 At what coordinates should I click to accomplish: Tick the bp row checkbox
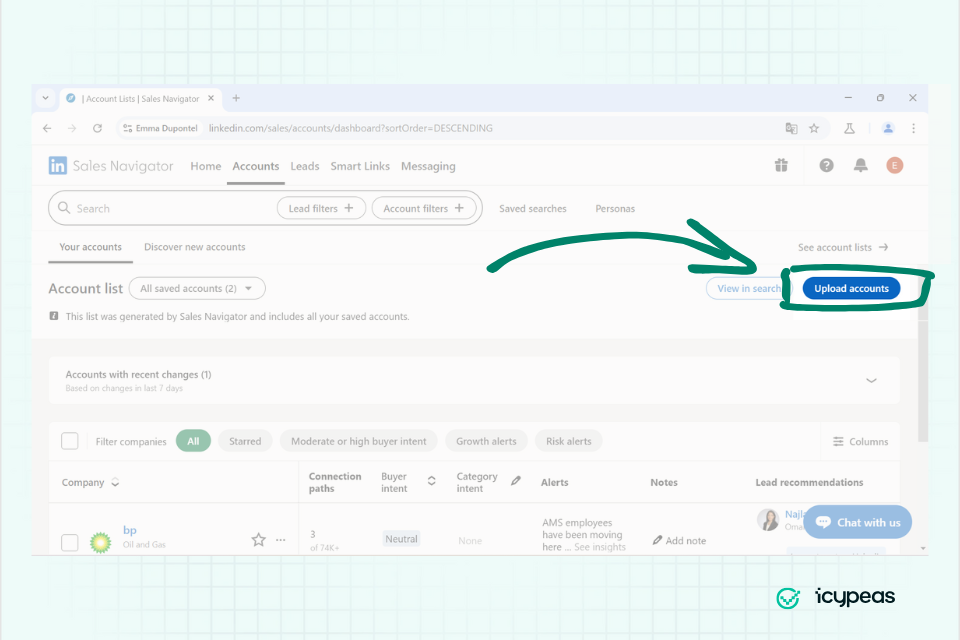click(x=70, y=543)
